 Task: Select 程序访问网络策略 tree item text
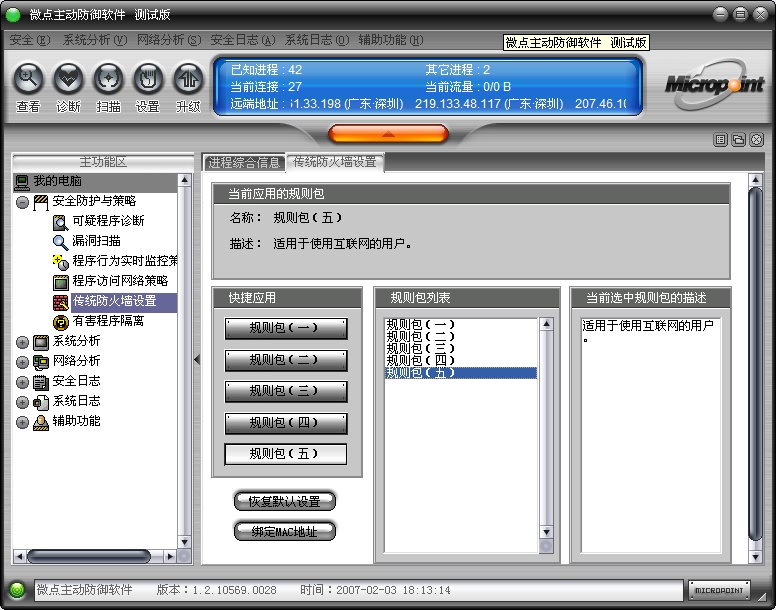[120, 281]
